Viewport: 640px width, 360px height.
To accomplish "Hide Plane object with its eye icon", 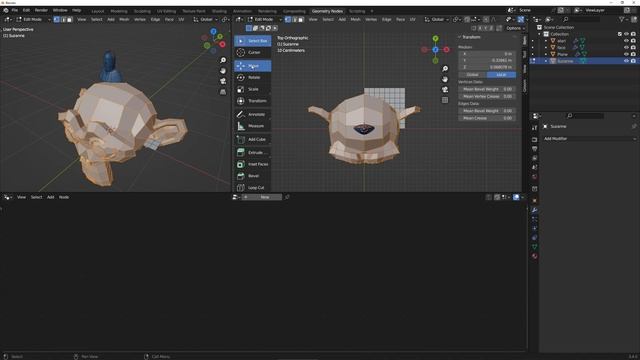I will pos(626,54).
